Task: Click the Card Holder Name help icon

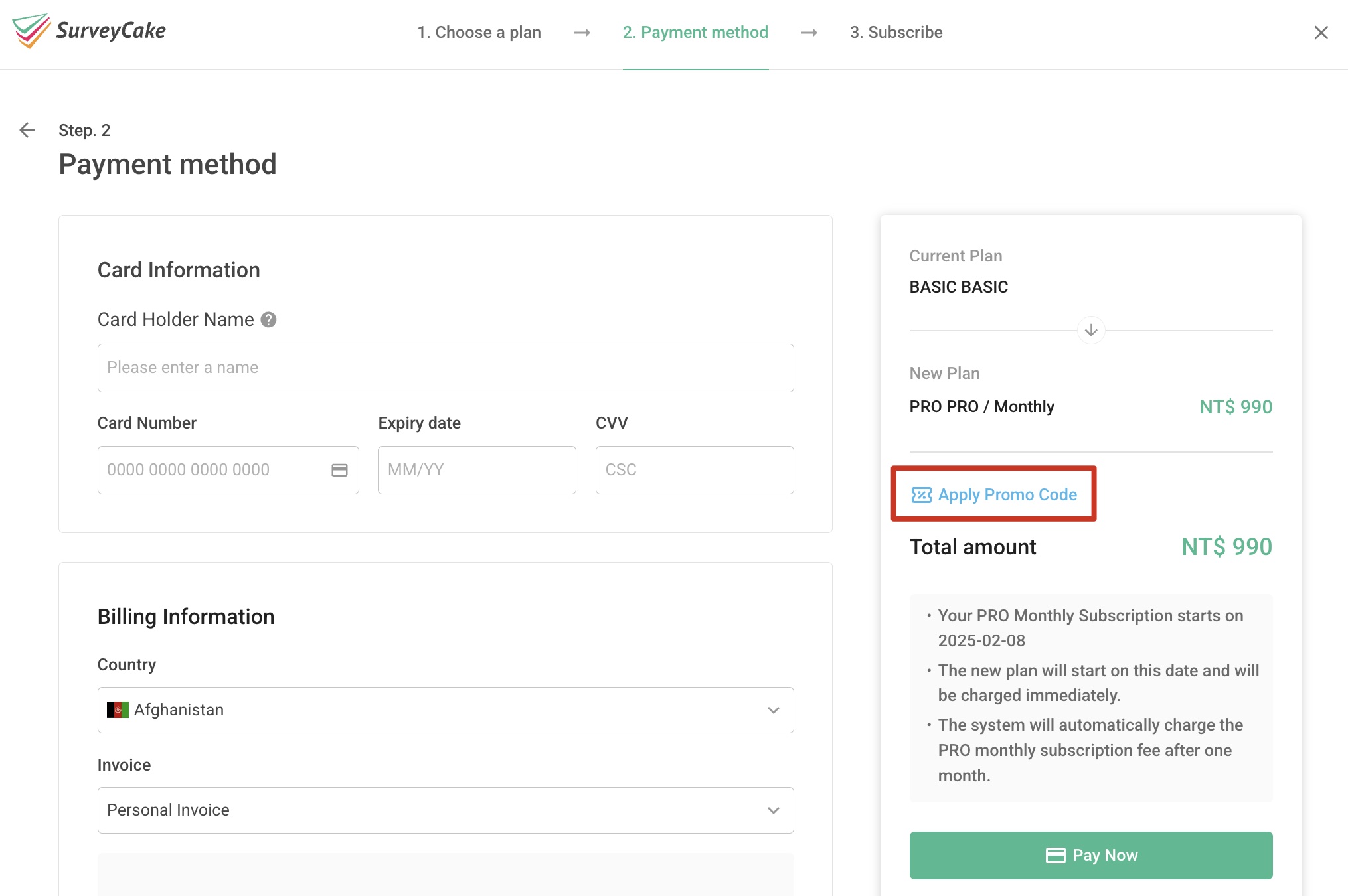Action: tap(268, 320)
